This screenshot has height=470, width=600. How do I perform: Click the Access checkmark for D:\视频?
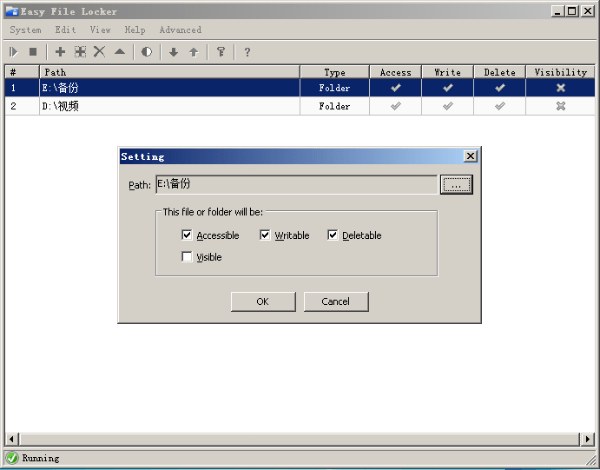click(x=396, y=106)
